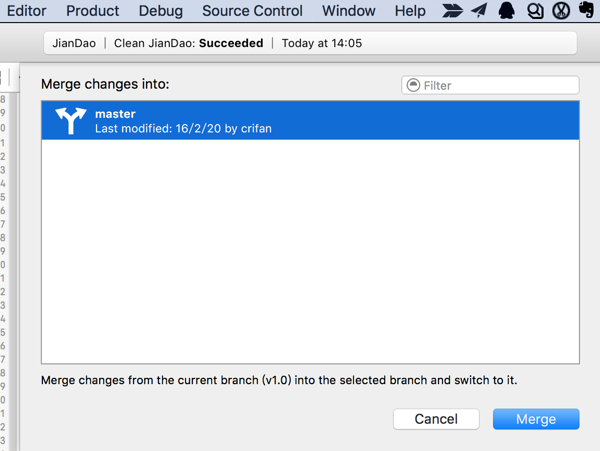Open the Product menu
The width and height of the screenshot is (600, 451).
tap(92, 11)
